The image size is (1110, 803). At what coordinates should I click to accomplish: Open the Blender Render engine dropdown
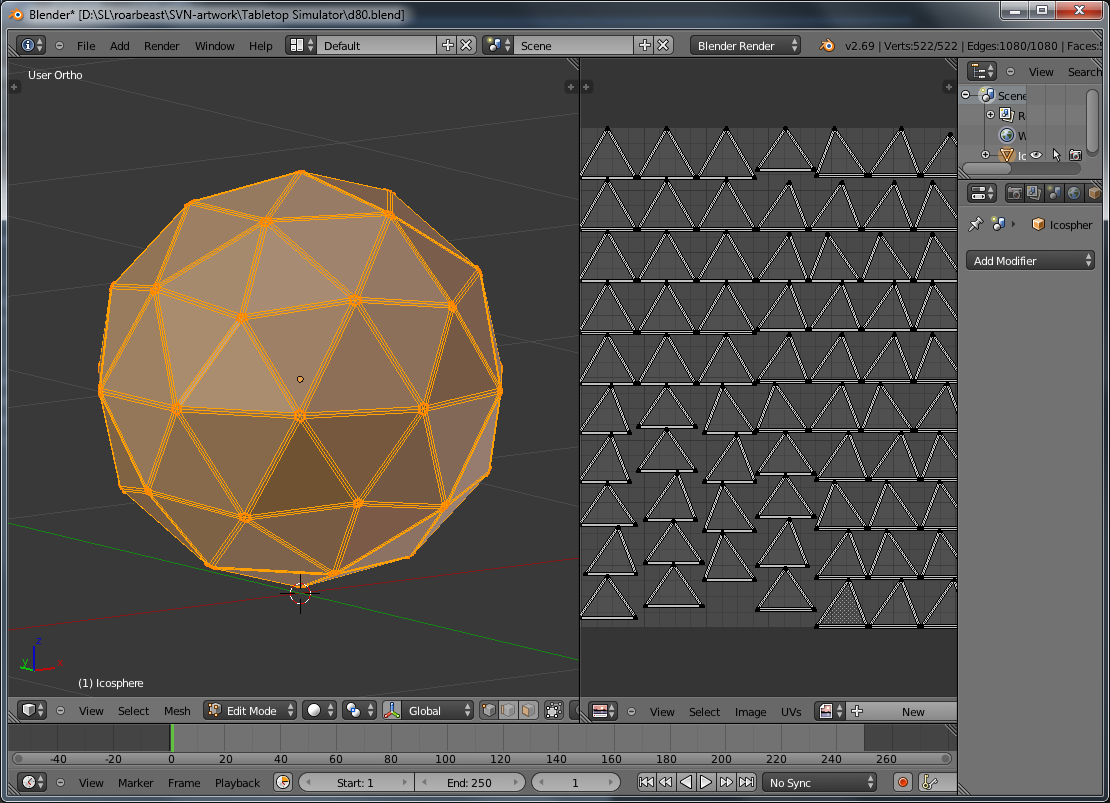pyautogui.click(x=745, y=46)
